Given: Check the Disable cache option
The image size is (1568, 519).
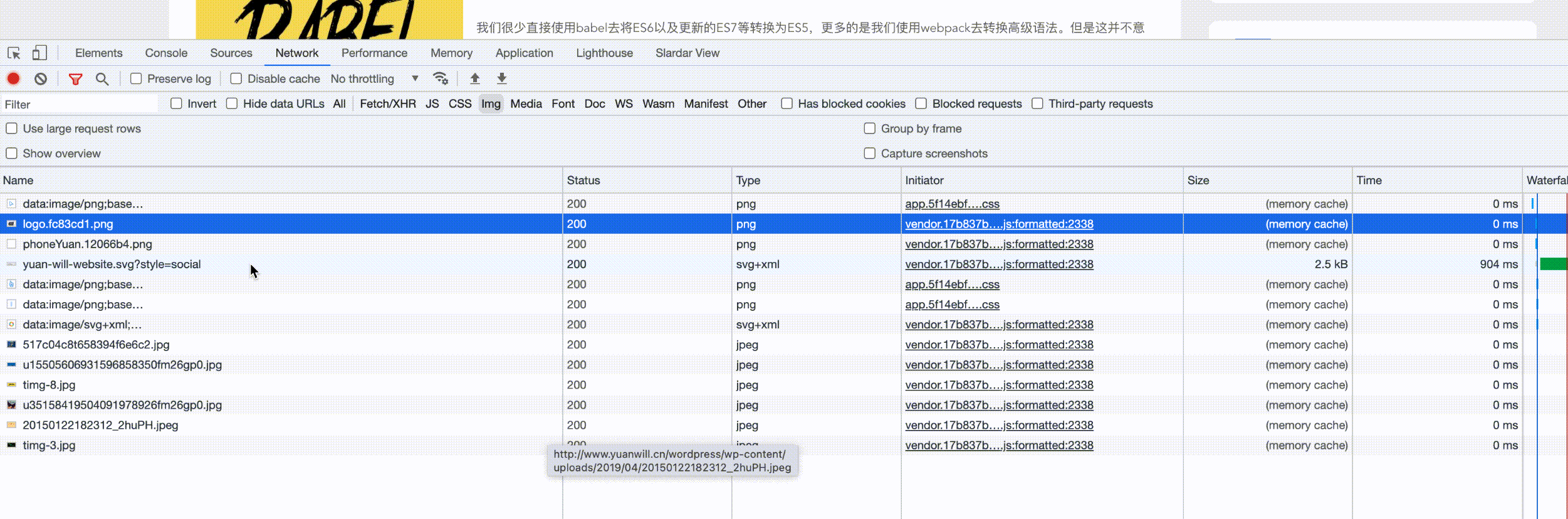Looking at the screenshot, I should pyautogui.click(x=236, y=78).
